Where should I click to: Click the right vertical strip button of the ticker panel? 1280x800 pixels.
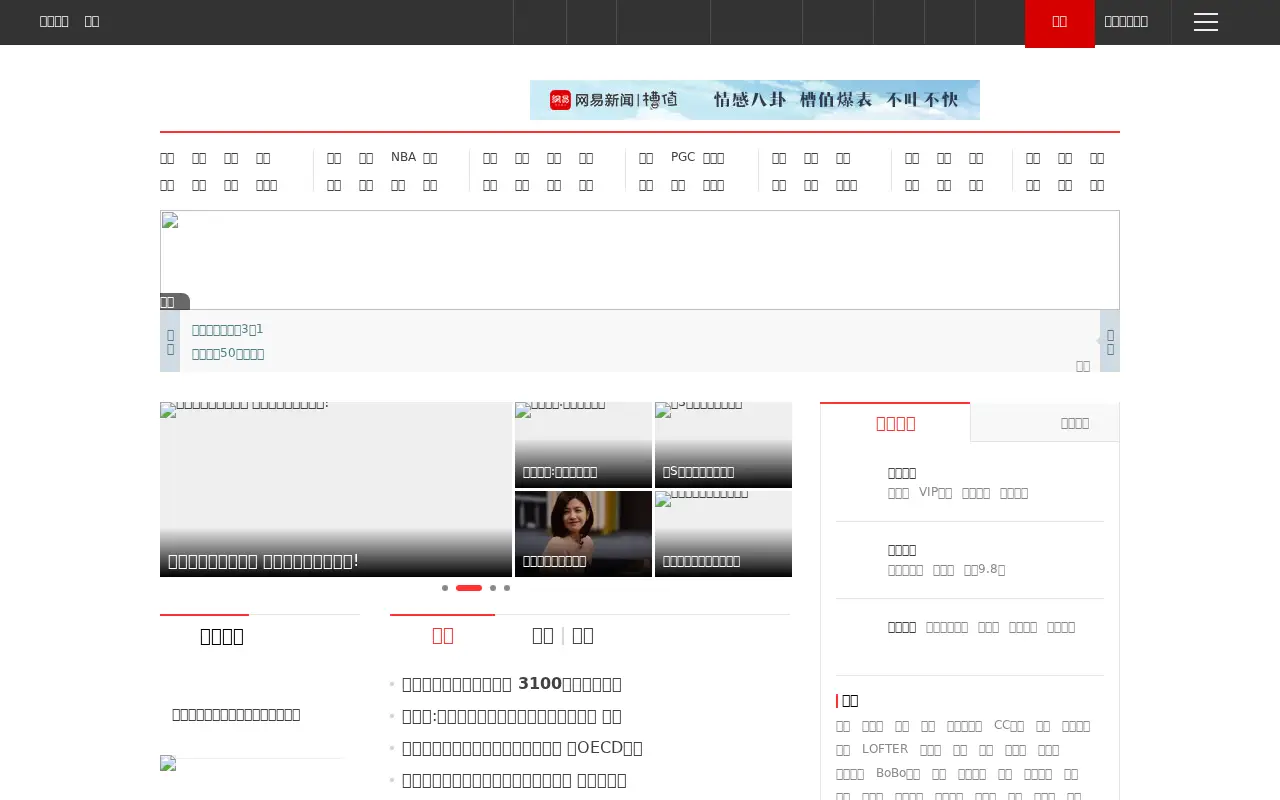pyautogui.click(x=1110, y=341)
